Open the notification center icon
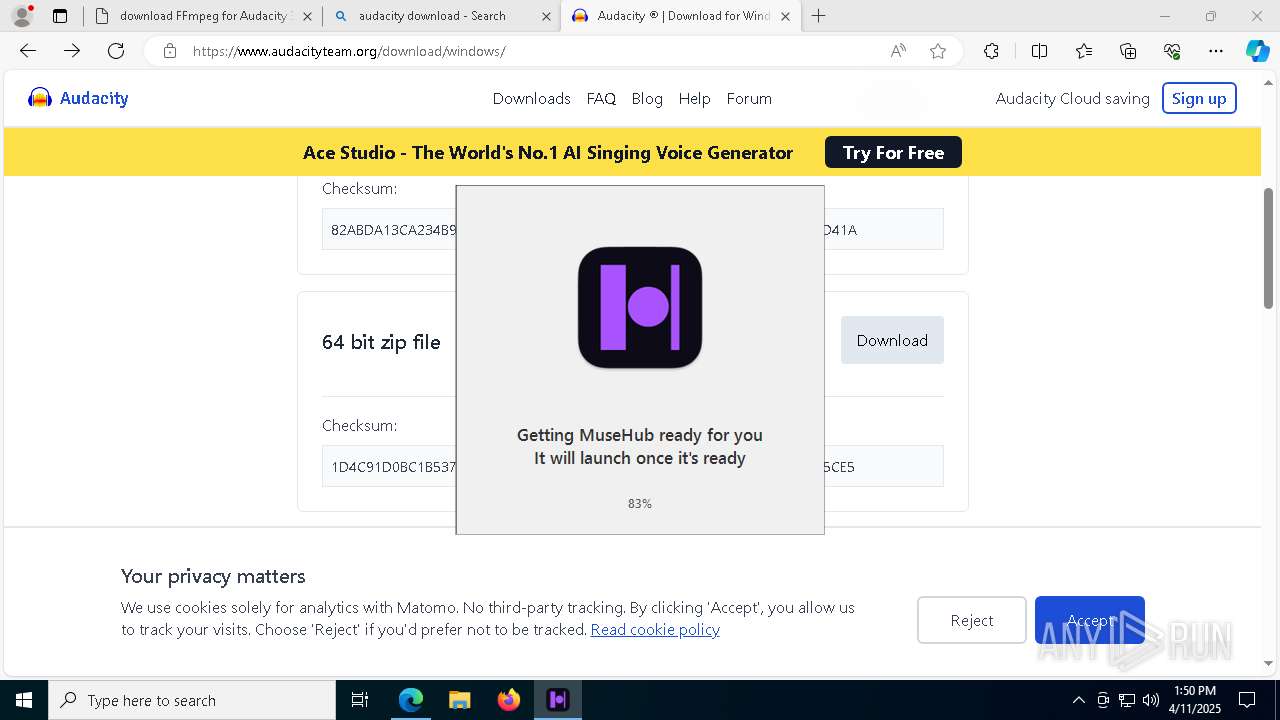 (x=1247, y=700)
